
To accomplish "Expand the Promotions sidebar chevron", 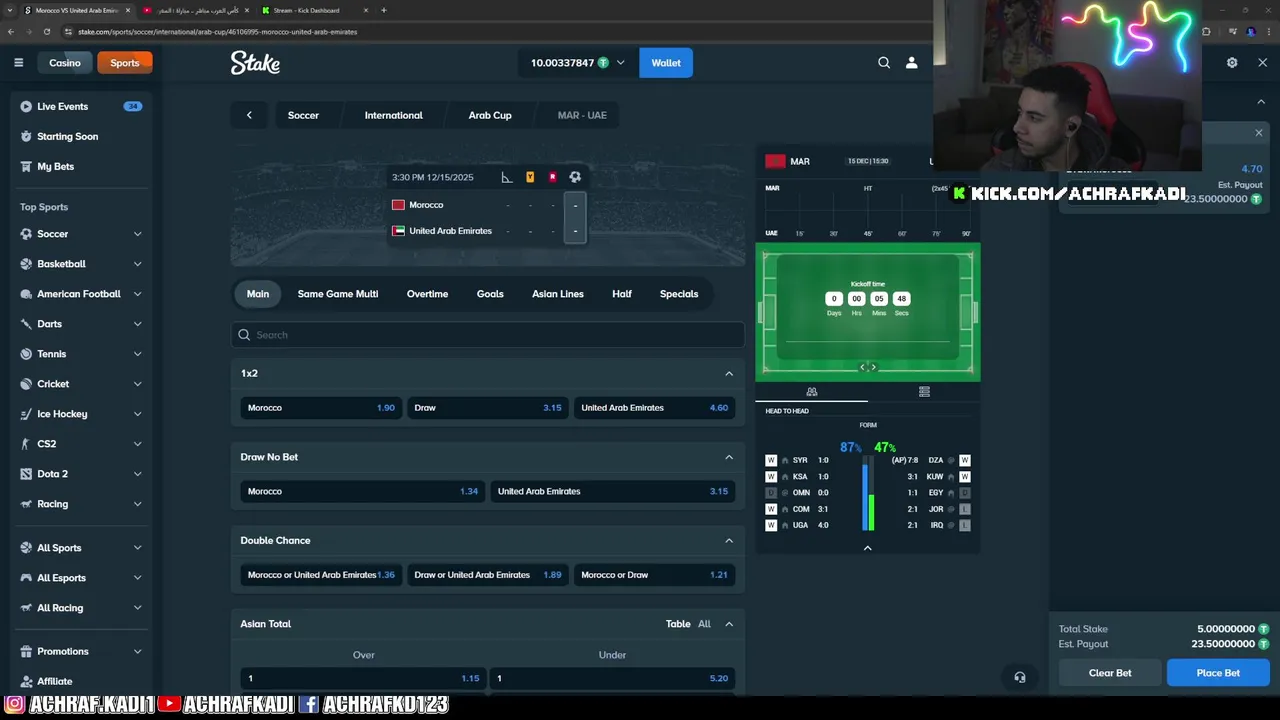I will coord(137,651).
